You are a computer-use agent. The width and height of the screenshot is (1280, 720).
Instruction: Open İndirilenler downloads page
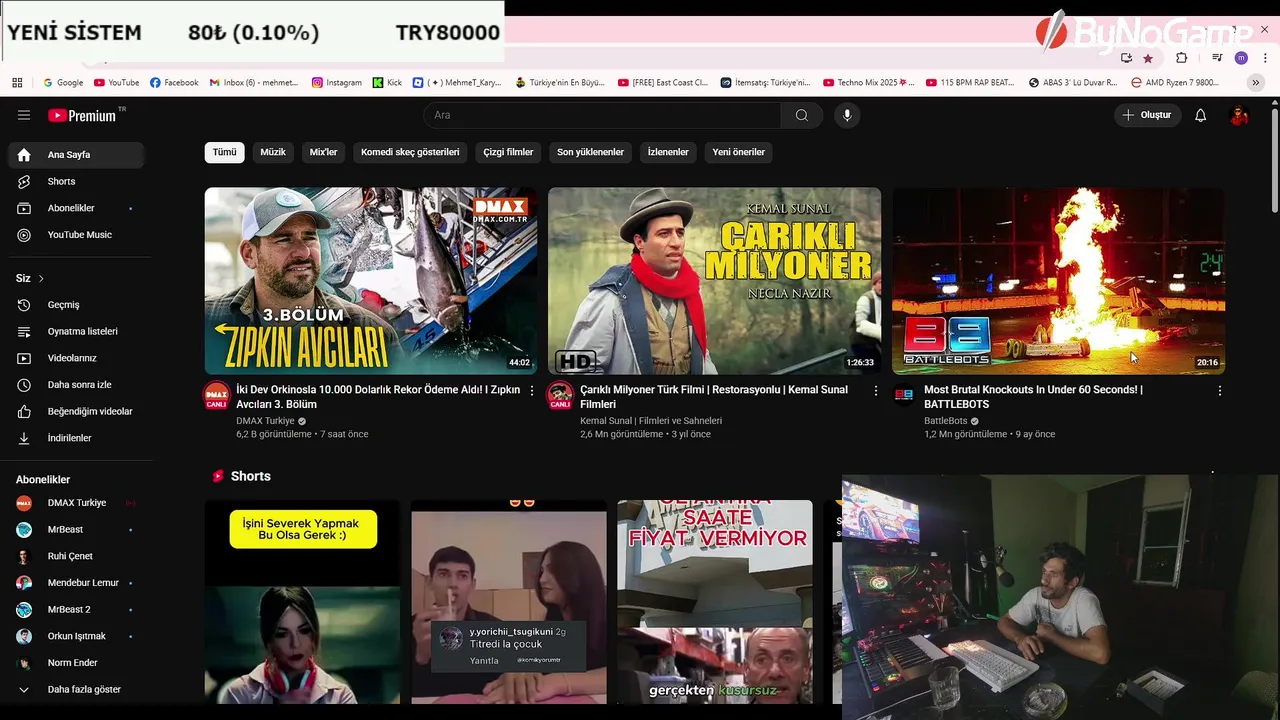point(76,438)
